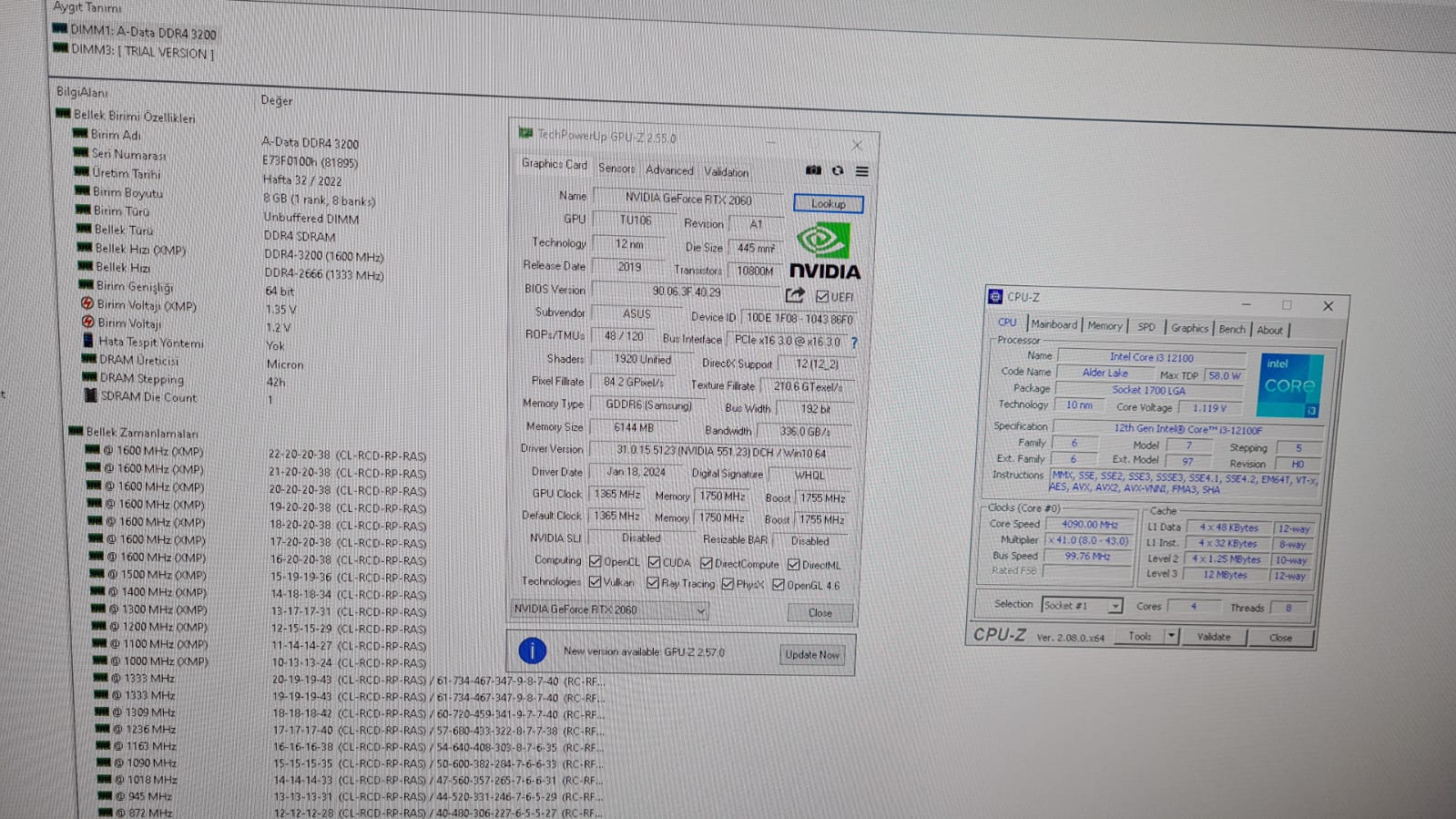Click the Validate button in CPU-Z
This screenshot has width=1456, height=819.
[1214, 637]
